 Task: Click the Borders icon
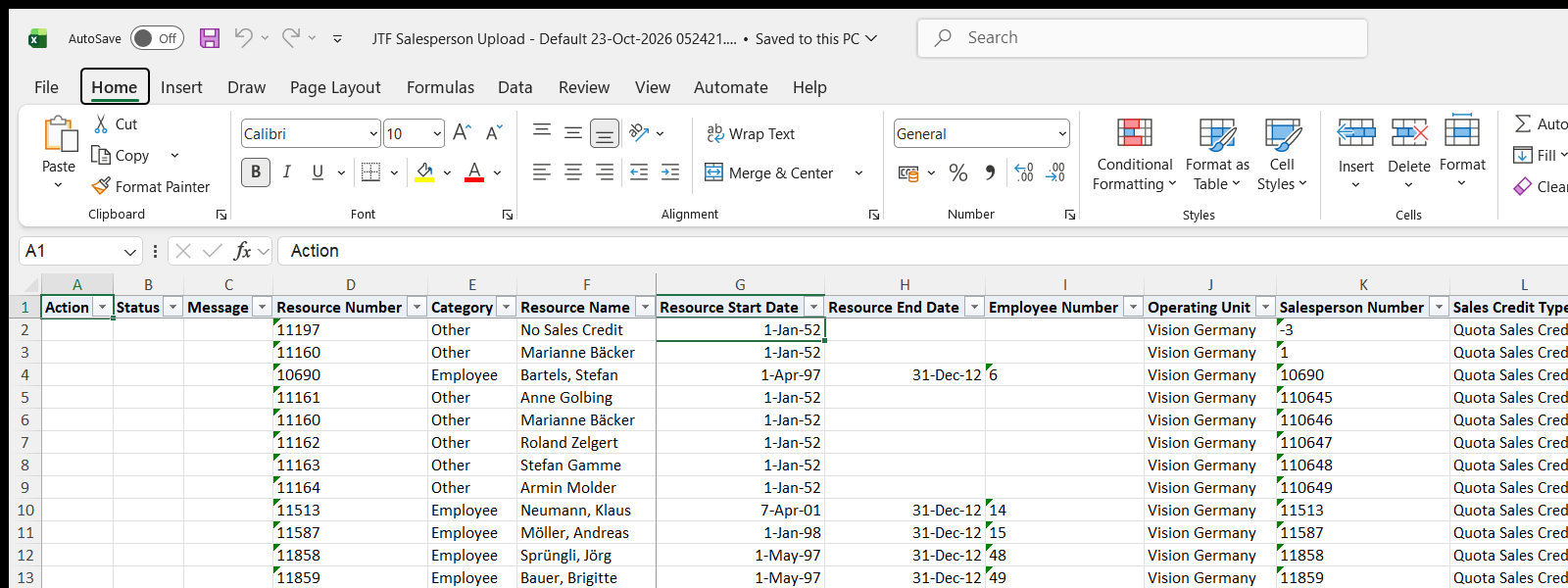370,172
